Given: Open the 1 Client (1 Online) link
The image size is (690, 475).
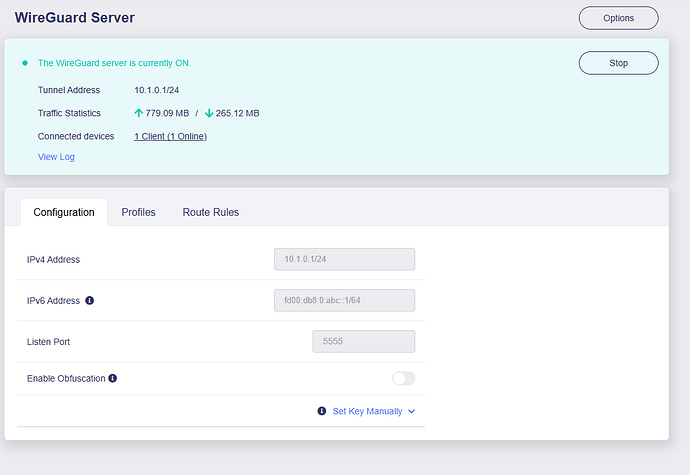Looking at the screenshot, I should click(170, 136).
